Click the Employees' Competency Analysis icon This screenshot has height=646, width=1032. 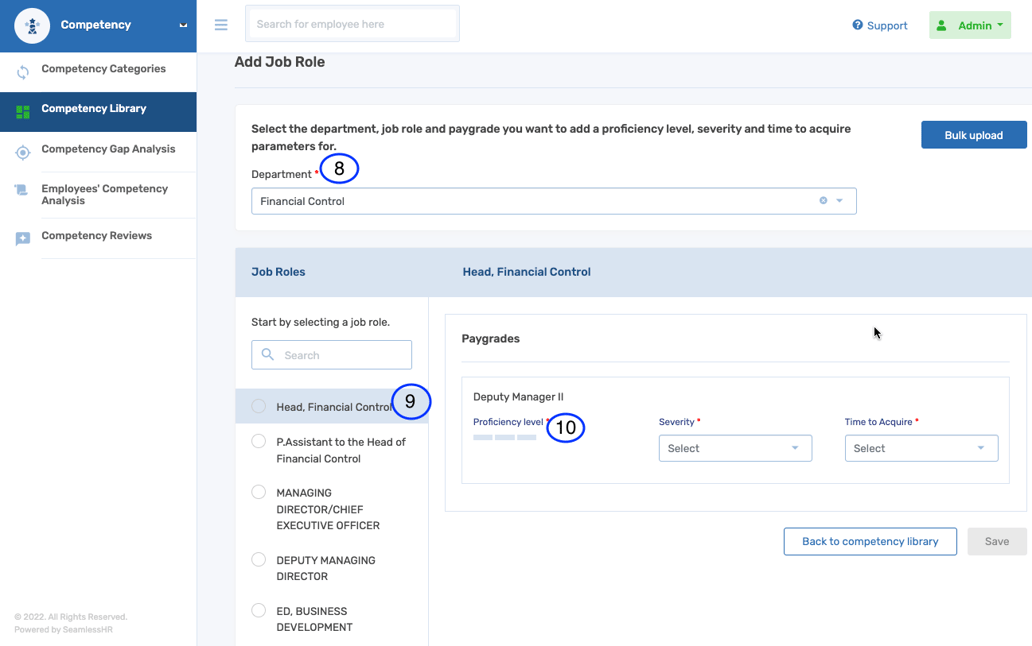[x=21, y=191]
